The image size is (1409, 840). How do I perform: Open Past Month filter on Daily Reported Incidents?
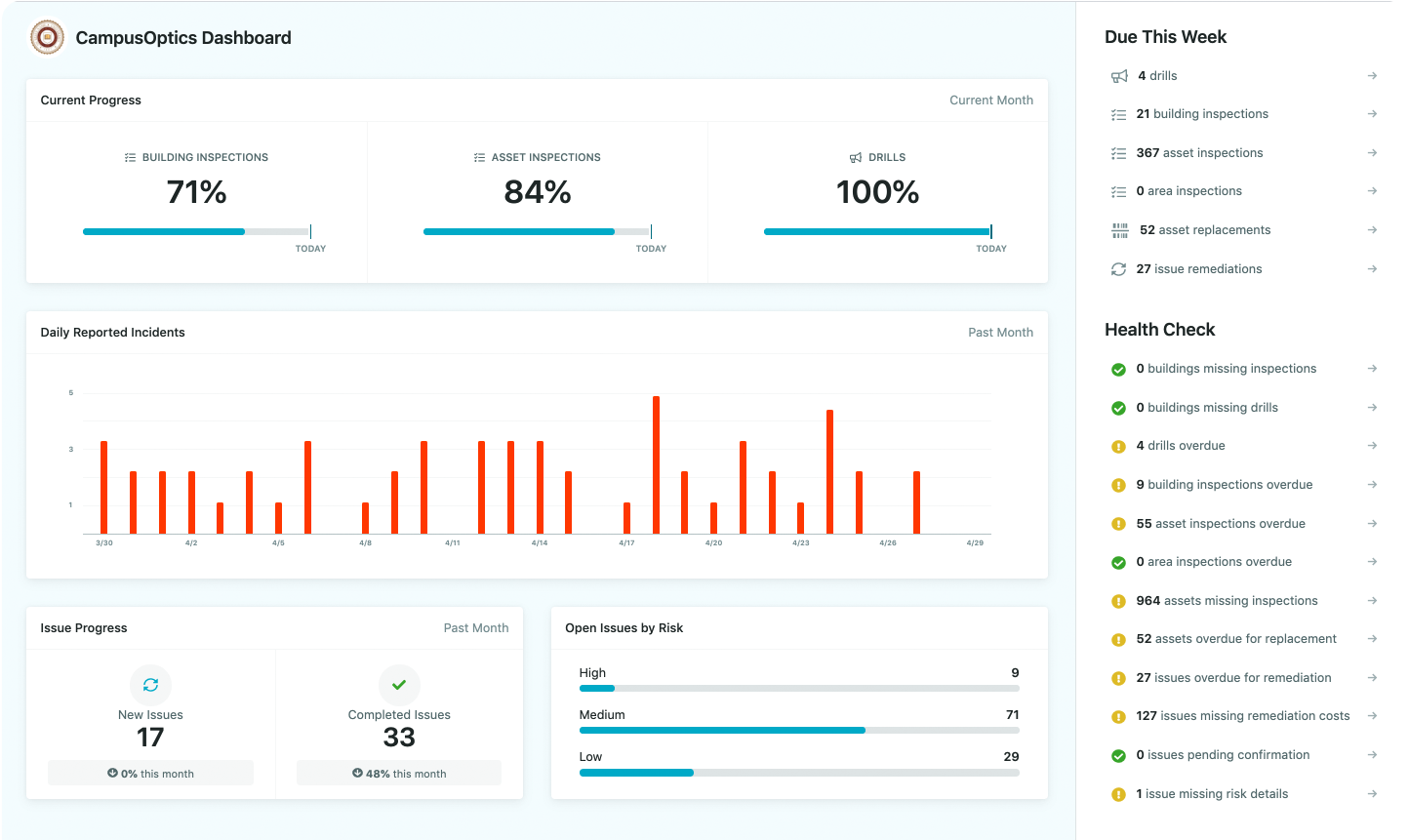[x=1000, y=333]
